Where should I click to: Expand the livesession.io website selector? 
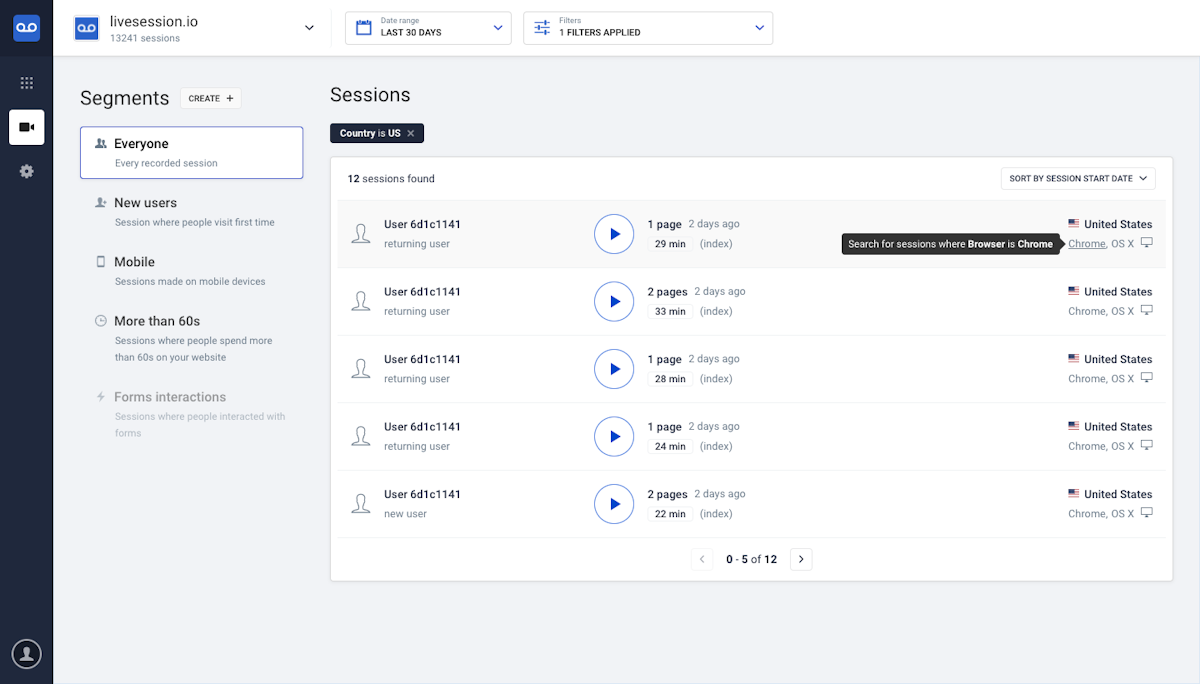coord(309,28)
